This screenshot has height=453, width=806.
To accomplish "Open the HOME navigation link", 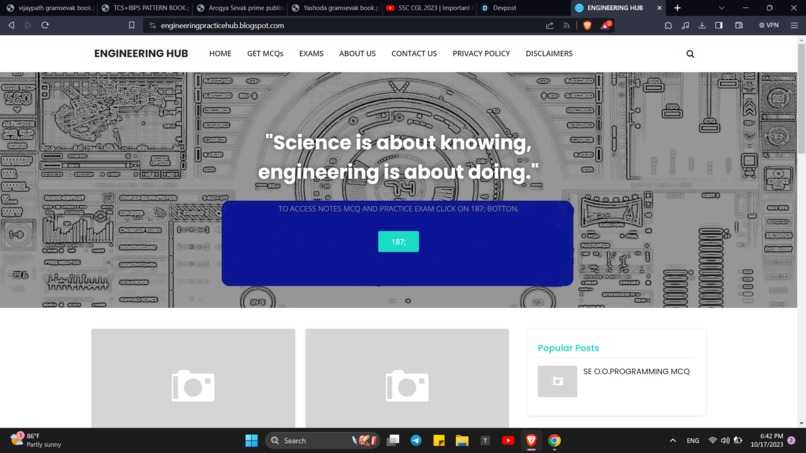I will coord(220,53).
